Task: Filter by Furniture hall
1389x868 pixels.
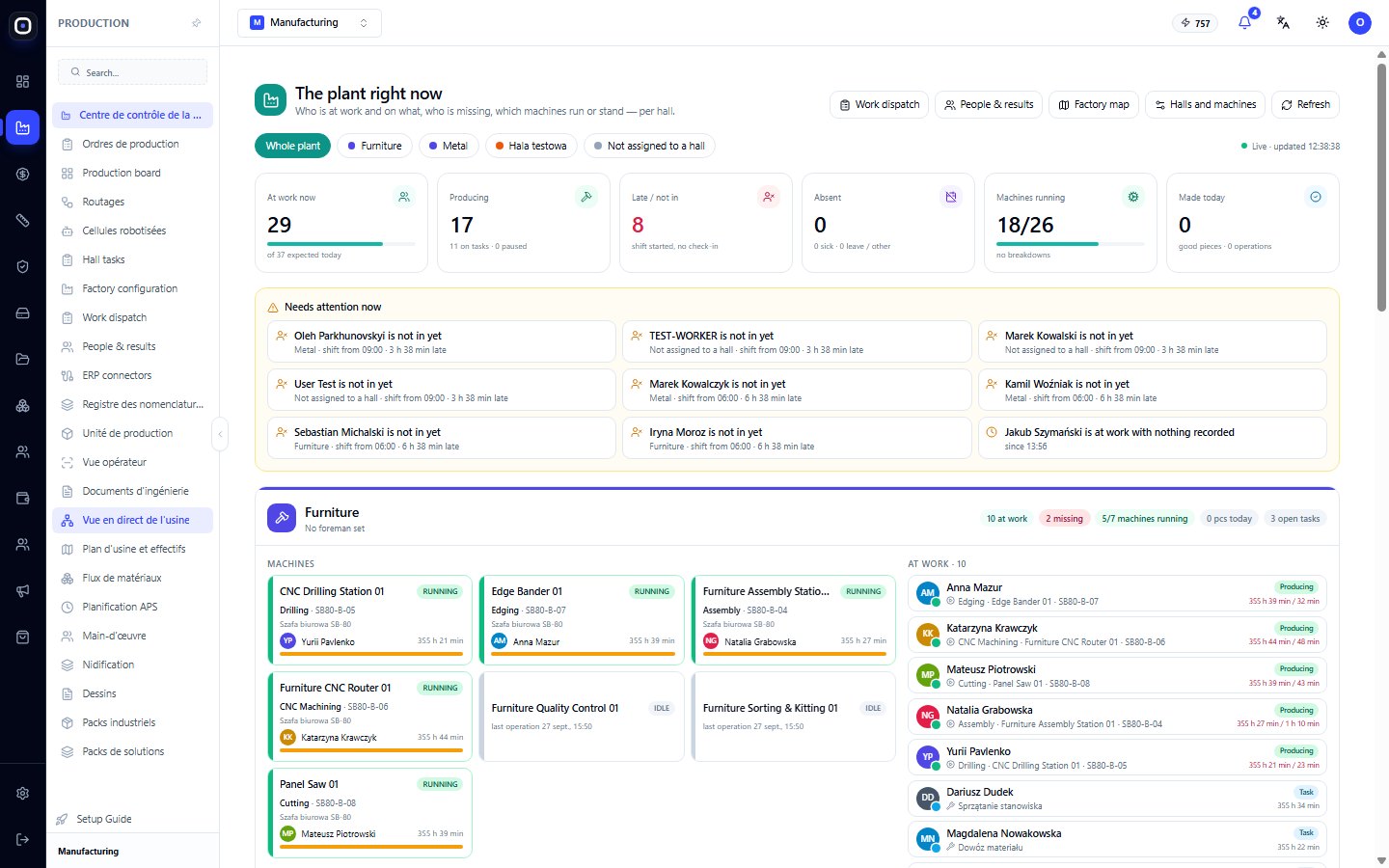Action: [x=374, y=146]
